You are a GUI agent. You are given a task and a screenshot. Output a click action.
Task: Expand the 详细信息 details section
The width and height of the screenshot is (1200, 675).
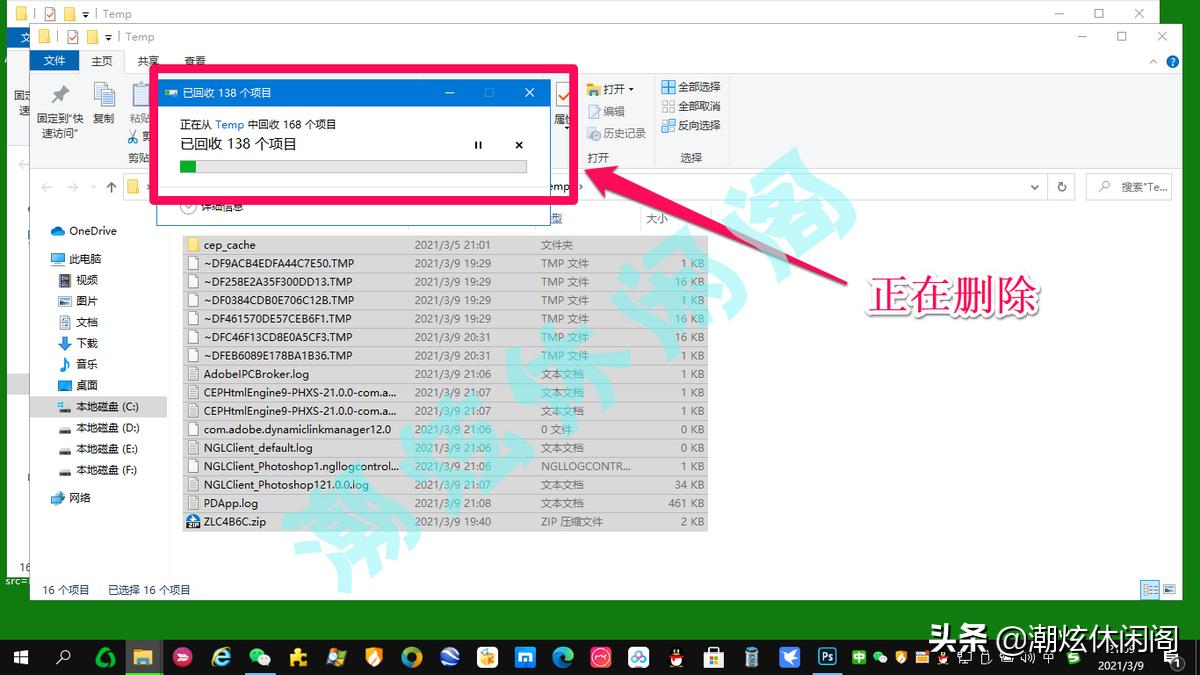pyautogui.click(x=190, y=206)
